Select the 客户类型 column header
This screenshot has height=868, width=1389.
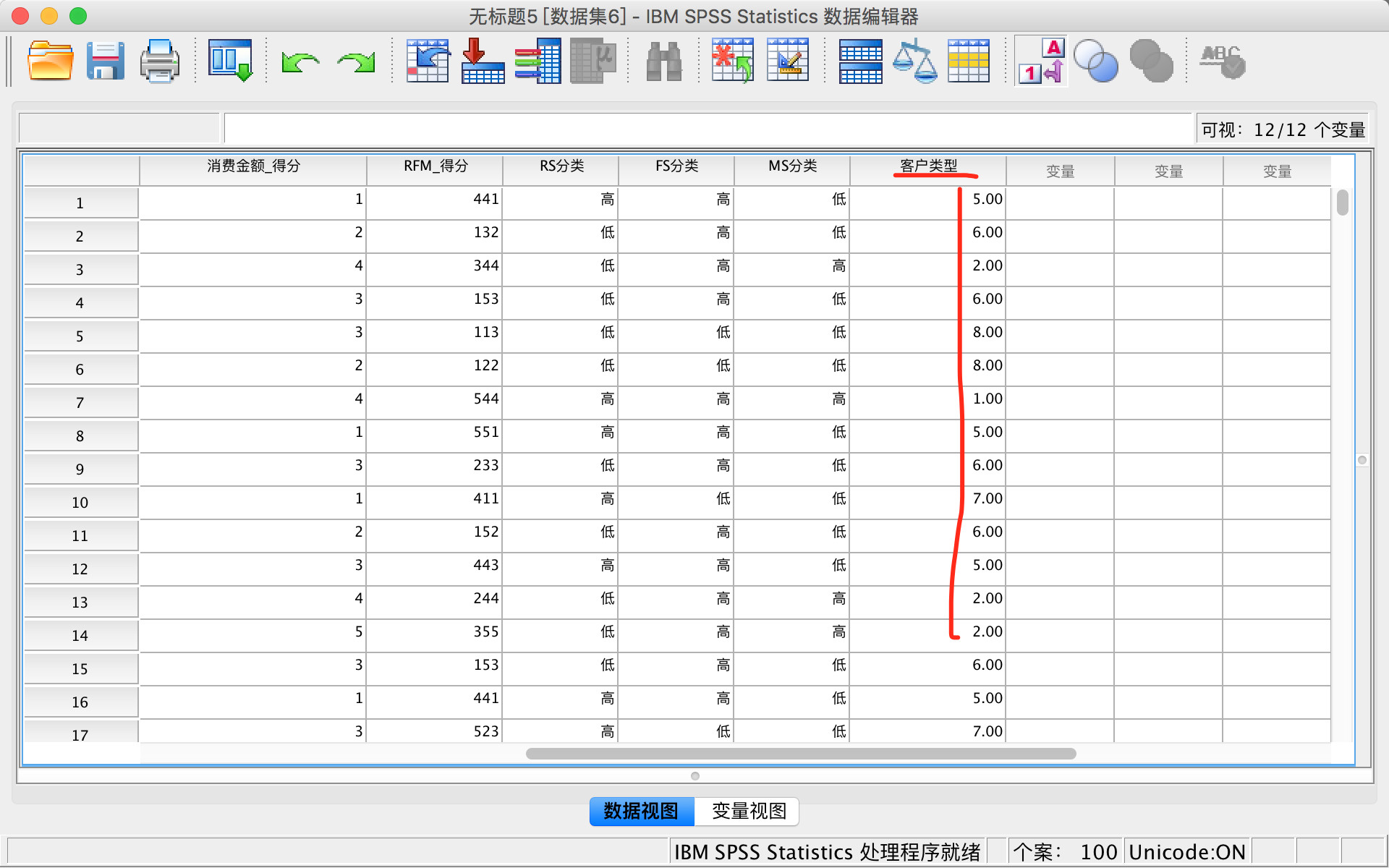pyautogui.click(x=928, y=166)
